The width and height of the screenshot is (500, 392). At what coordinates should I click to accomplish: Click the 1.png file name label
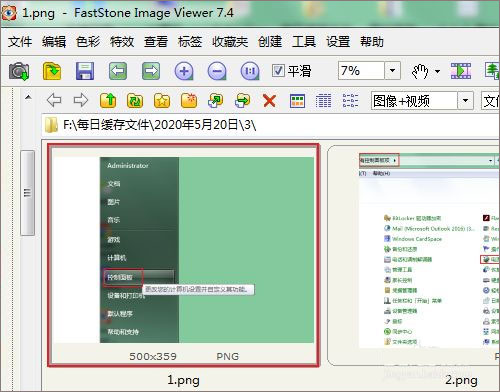point(183,380)
